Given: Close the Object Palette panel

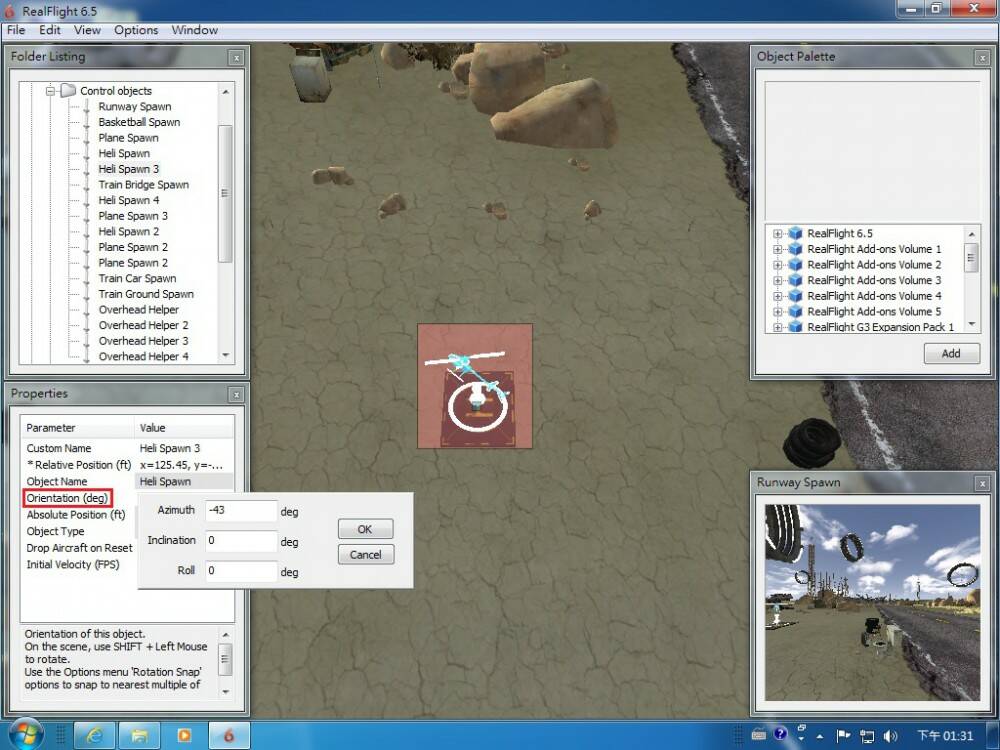Looking at the screenshot, I should coord(983,57).
